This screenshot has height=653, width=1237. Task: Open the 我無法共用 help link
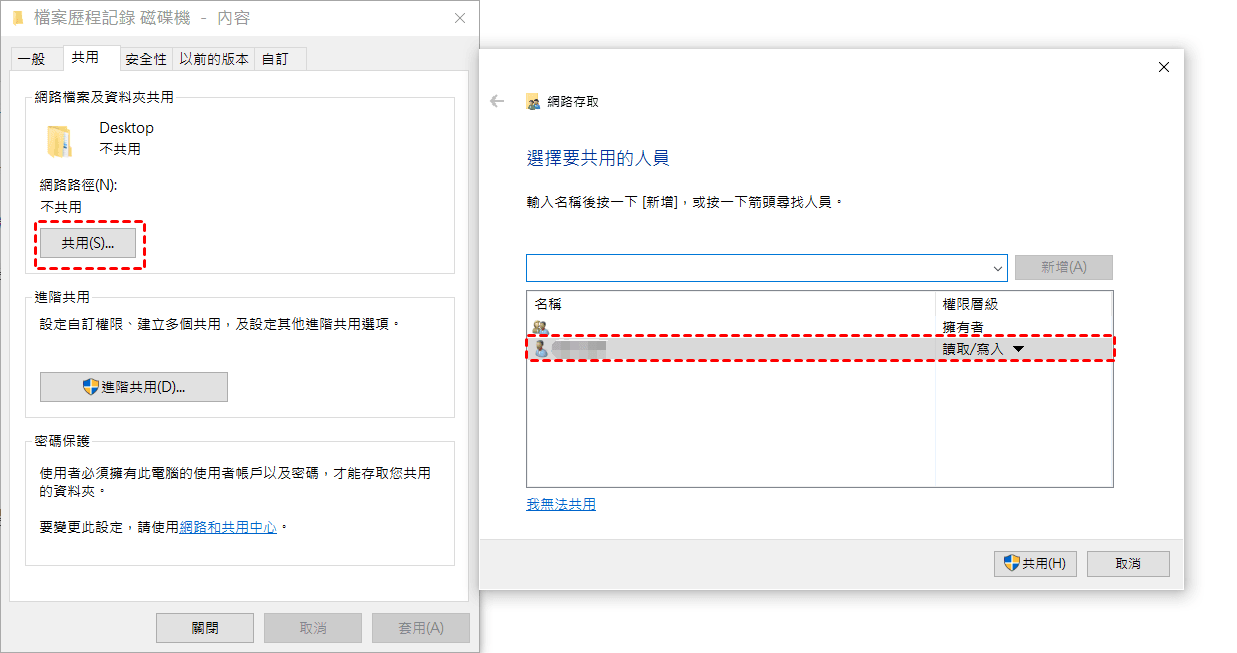(x=561, y=504)
